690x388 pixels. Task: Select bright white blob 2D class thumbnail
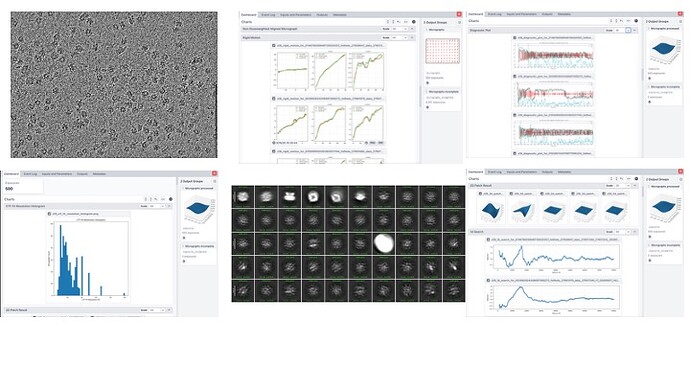click(384, 244)
